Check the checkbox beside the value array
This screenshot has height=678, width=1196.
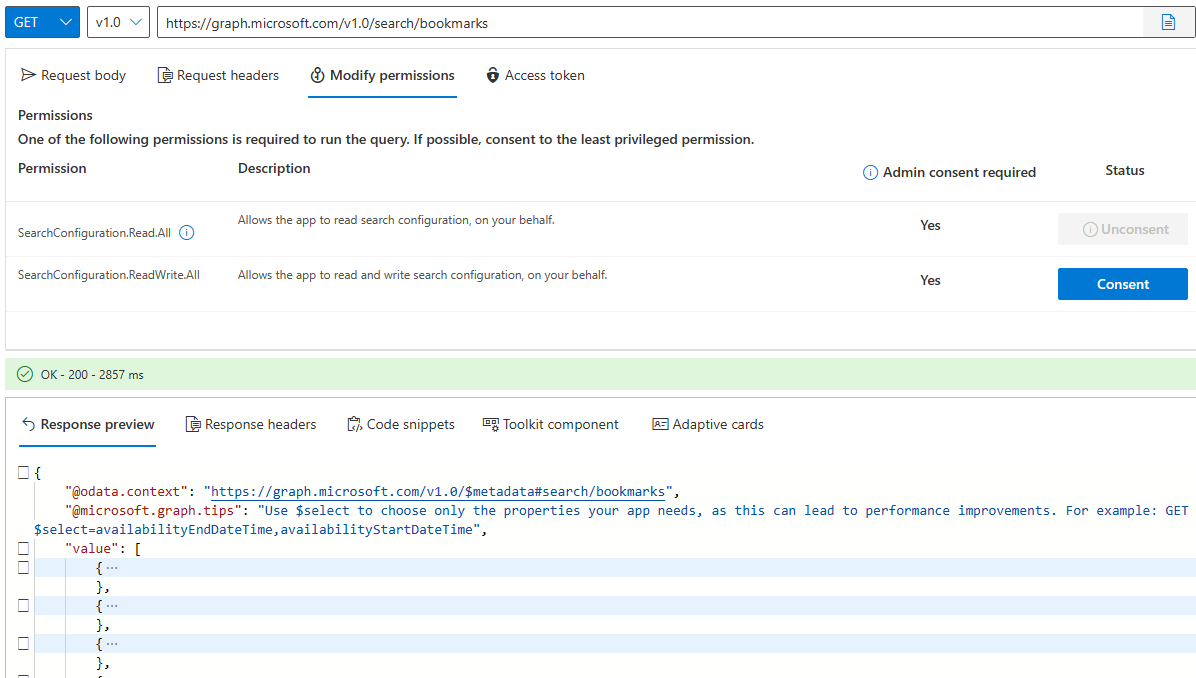coord(24,548)
